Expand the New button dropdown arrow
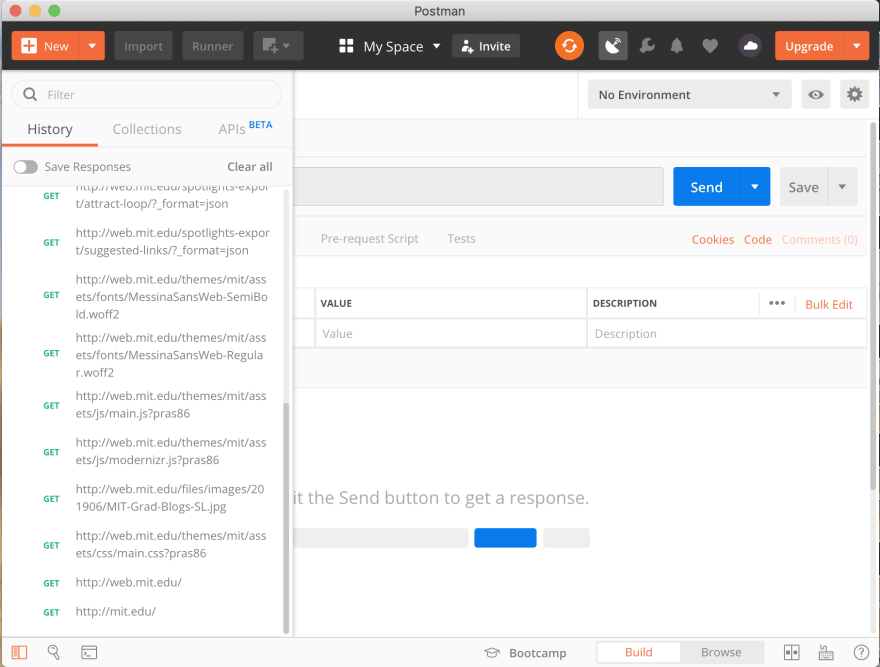 (x=92, y=46)
